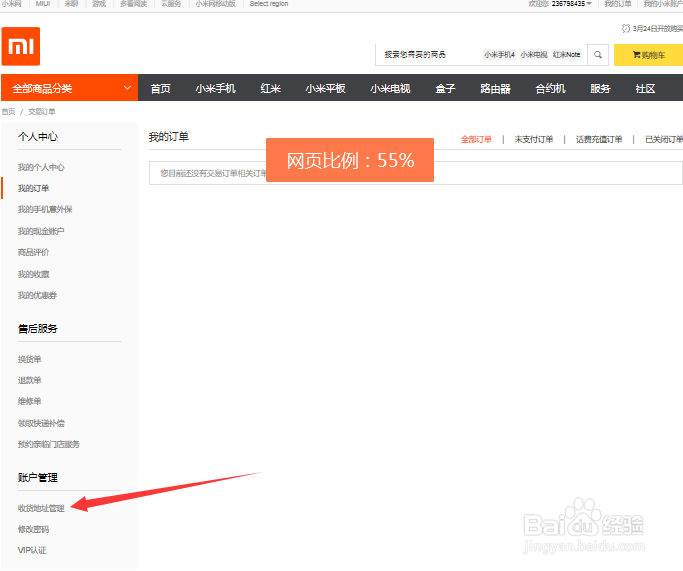The width and height of the screenshot is (683, 571).
Task: Open the 购物车 shopping cart
Action: (648, 55)
